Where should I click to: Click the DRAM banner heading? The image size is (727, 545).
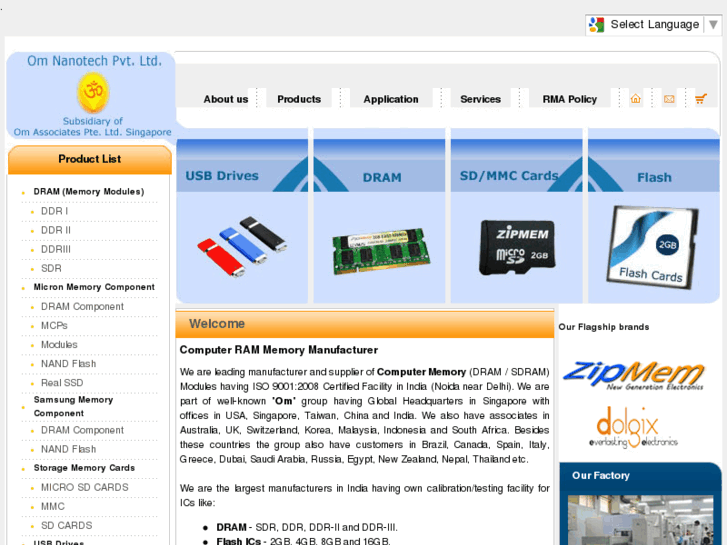click(x=382, y=178)
